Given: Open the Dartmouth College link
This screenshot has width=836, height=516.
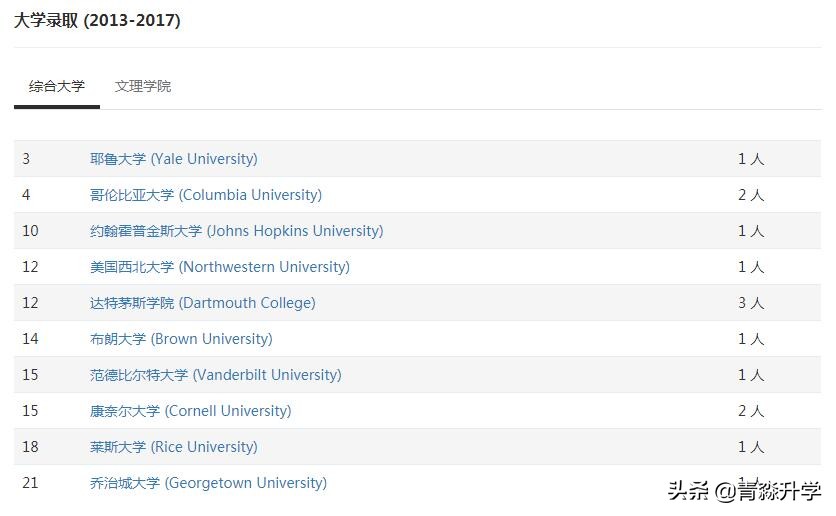Looking at the screenshot, I should 202,303.
